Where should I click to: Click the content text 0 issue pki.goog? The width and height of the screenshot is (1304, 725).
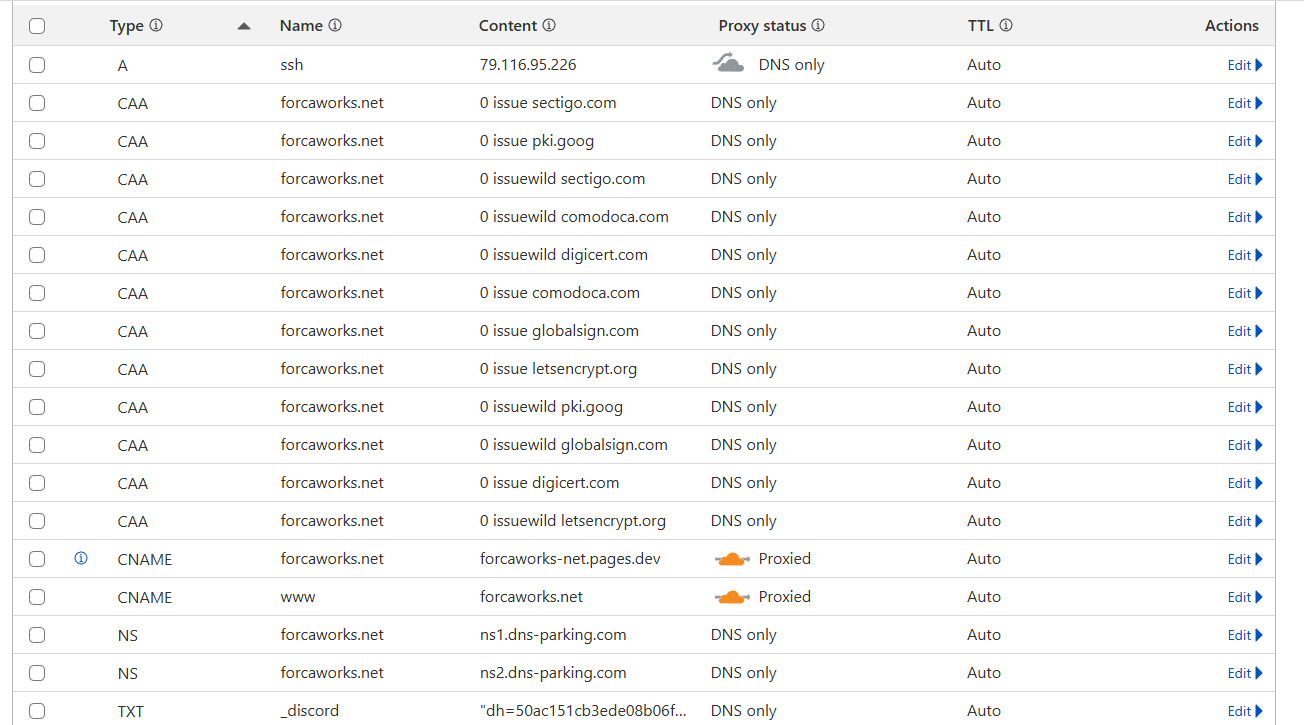click(537, 141)
